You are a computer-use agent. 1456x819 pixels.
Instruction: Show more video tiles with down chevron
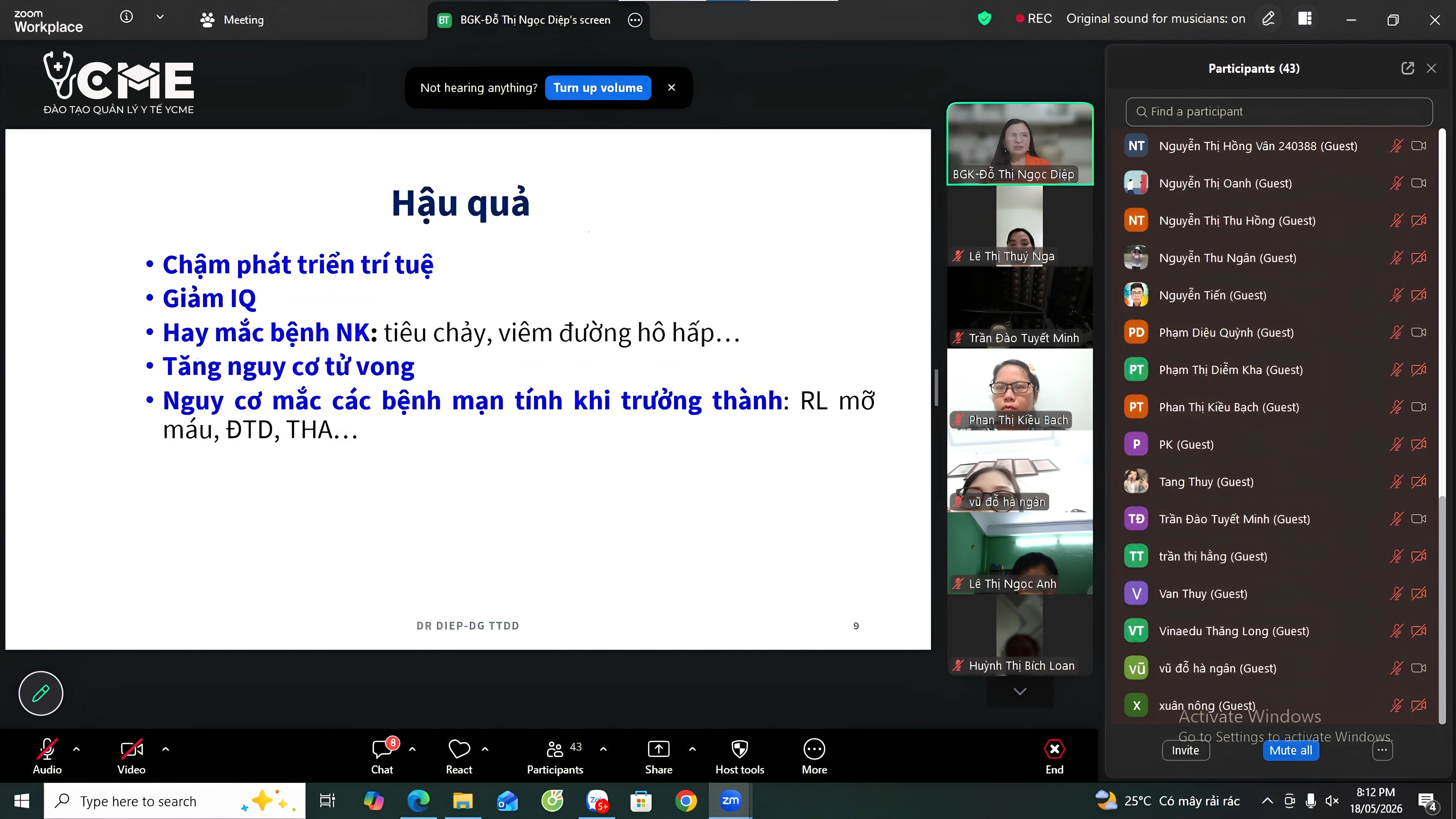point(1020,691)
